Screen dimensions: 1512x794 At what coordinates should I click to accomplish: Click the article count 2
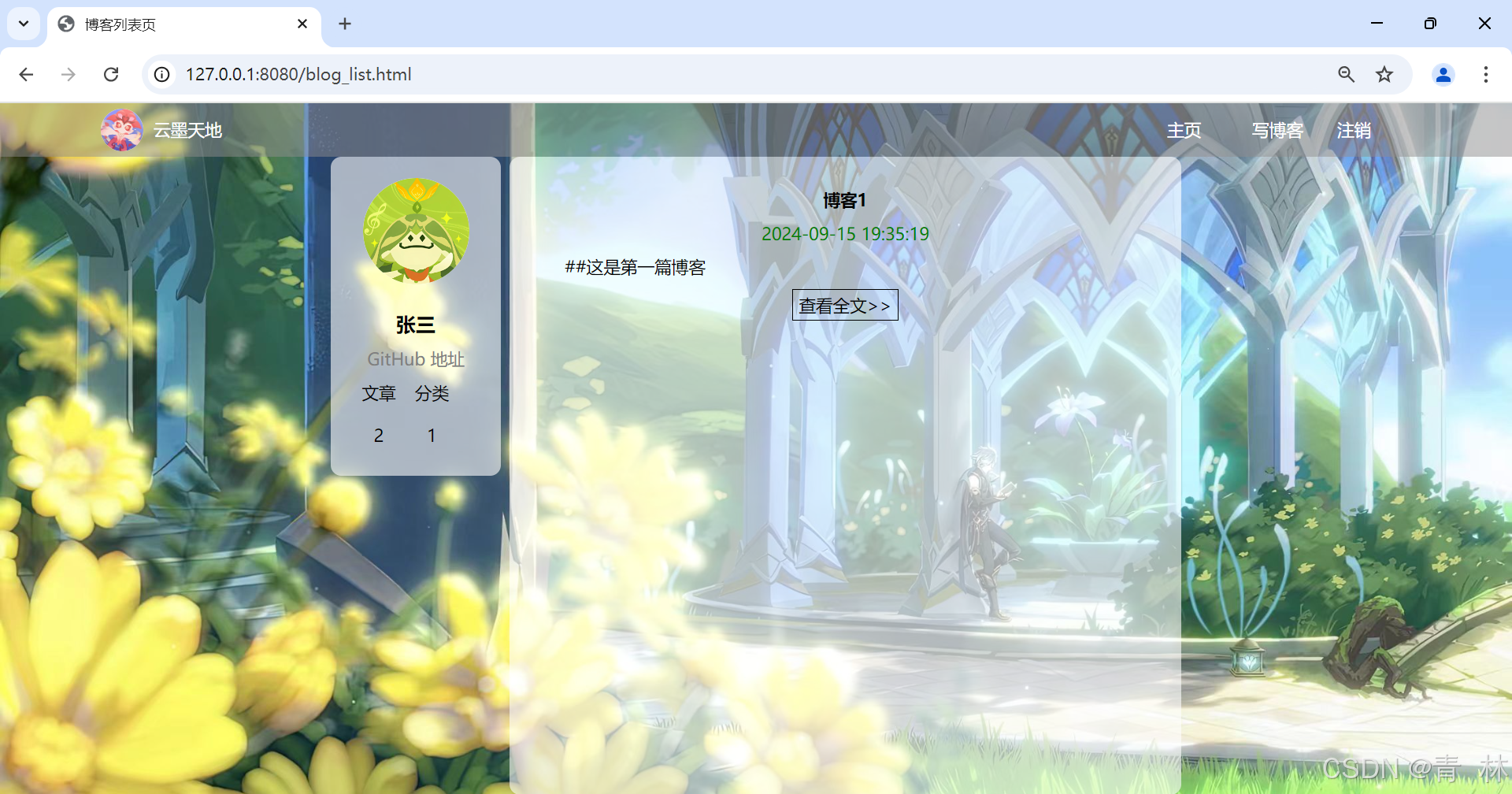coord(379,436)
